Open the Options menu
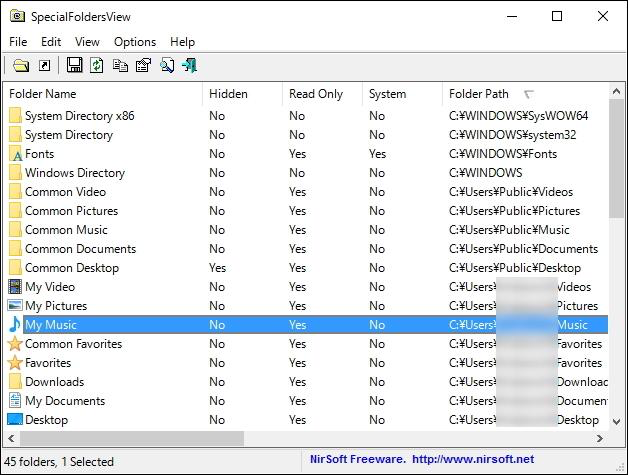 point(135,42)
